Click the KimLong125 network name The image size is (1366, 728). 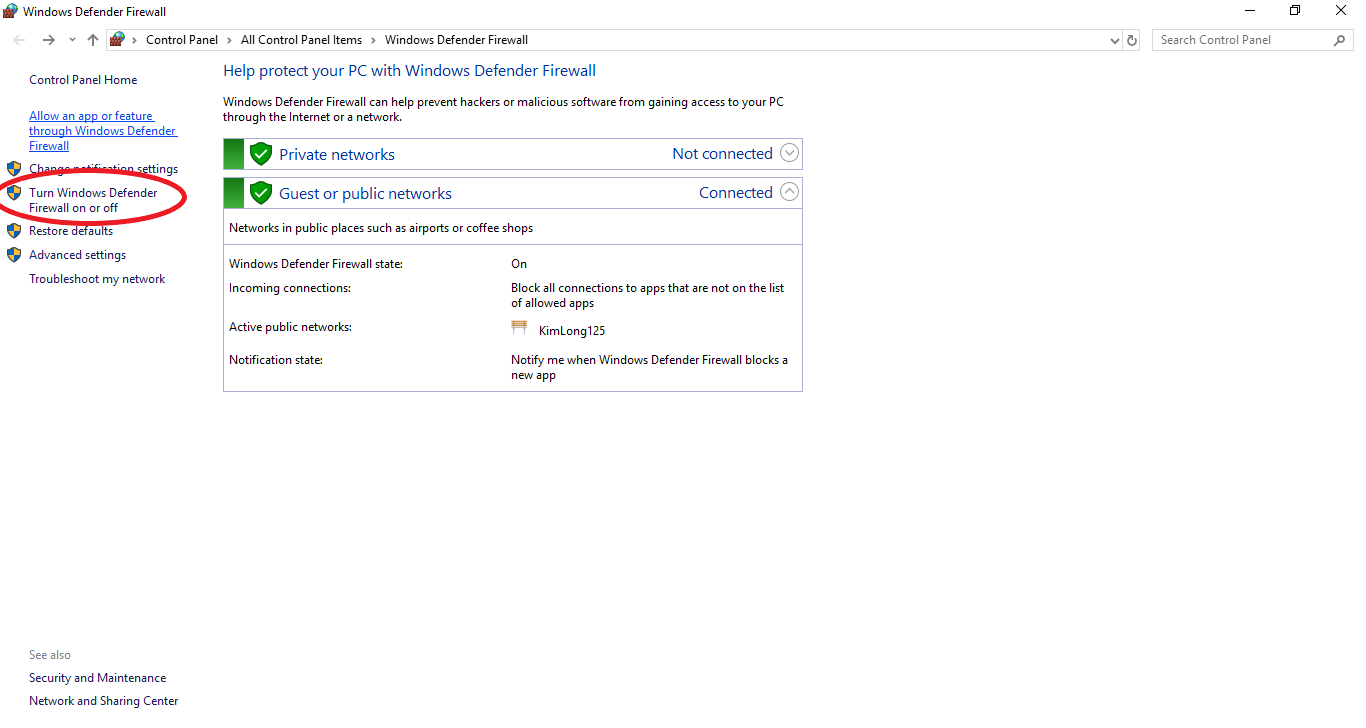click(x=572, y=331)
